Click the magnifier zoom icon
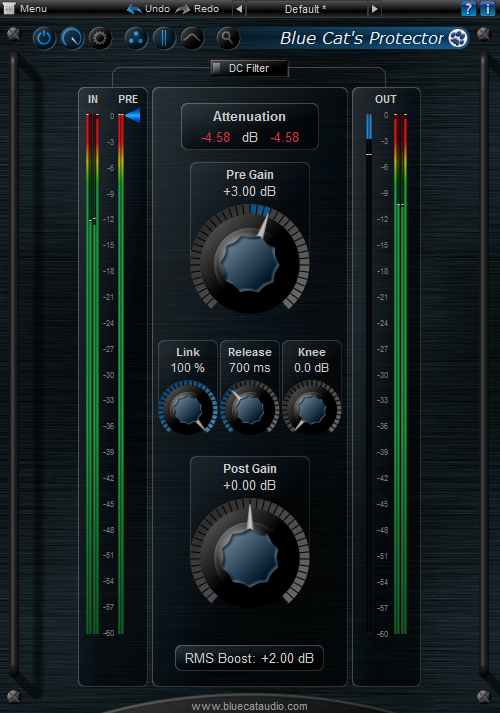The height and width of the screenshot is (713, 500). [x=228, y=38]
